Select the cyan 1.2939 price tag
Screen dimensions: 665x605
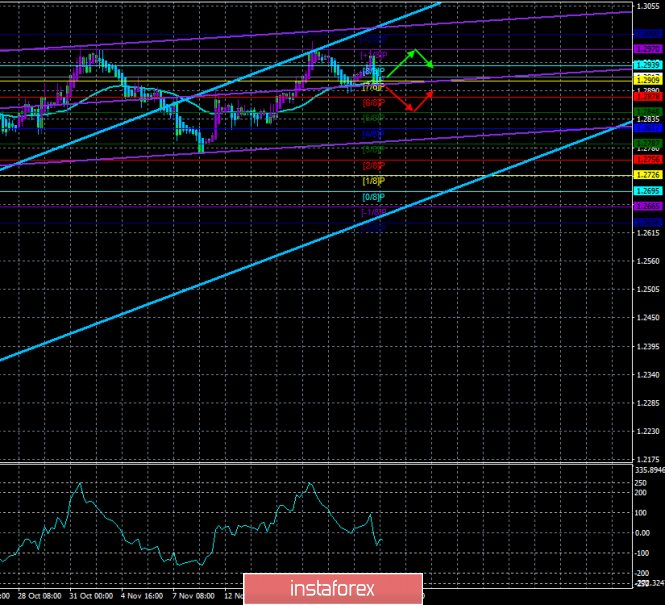coord(647,66)
